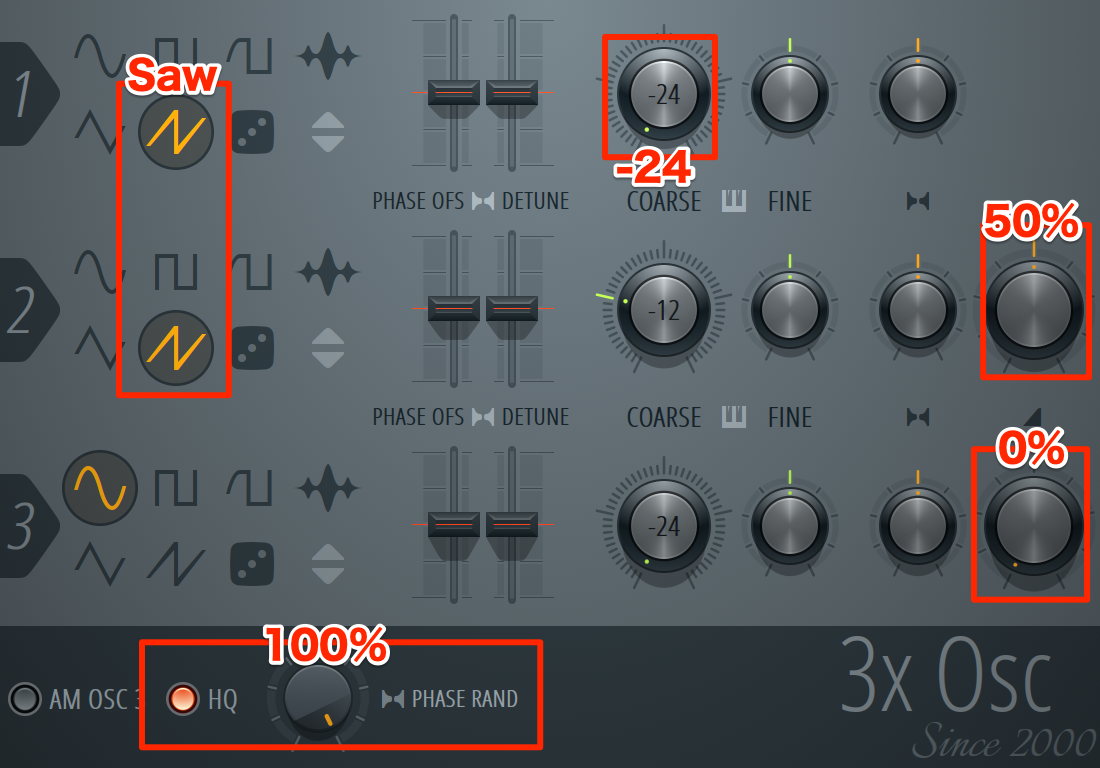The width and height of the screenshot is (1100, 768).
Task: Click the PHASE RAND knob
Action: (318, 699)
